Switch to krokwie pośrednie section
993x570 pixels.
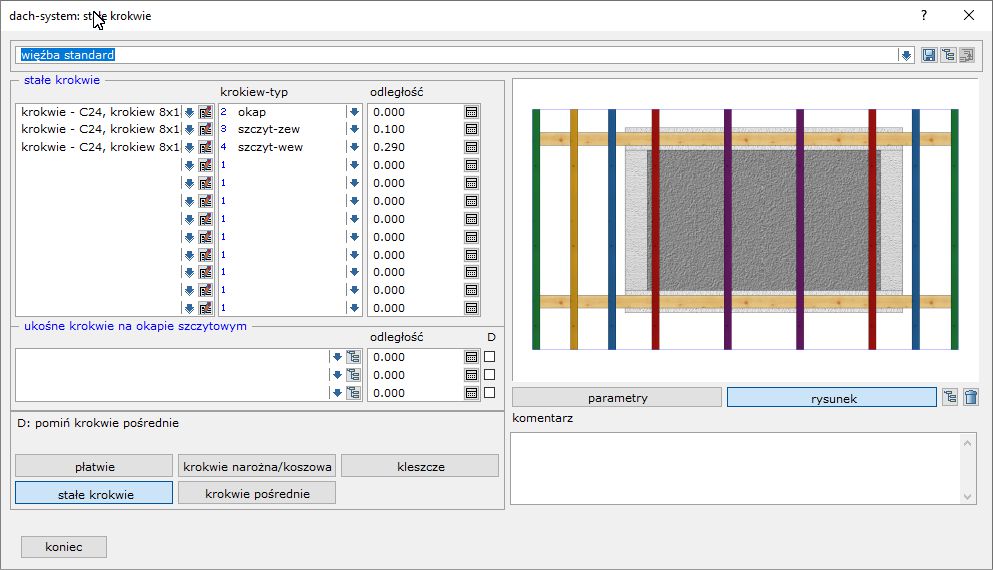click(257, 493)
